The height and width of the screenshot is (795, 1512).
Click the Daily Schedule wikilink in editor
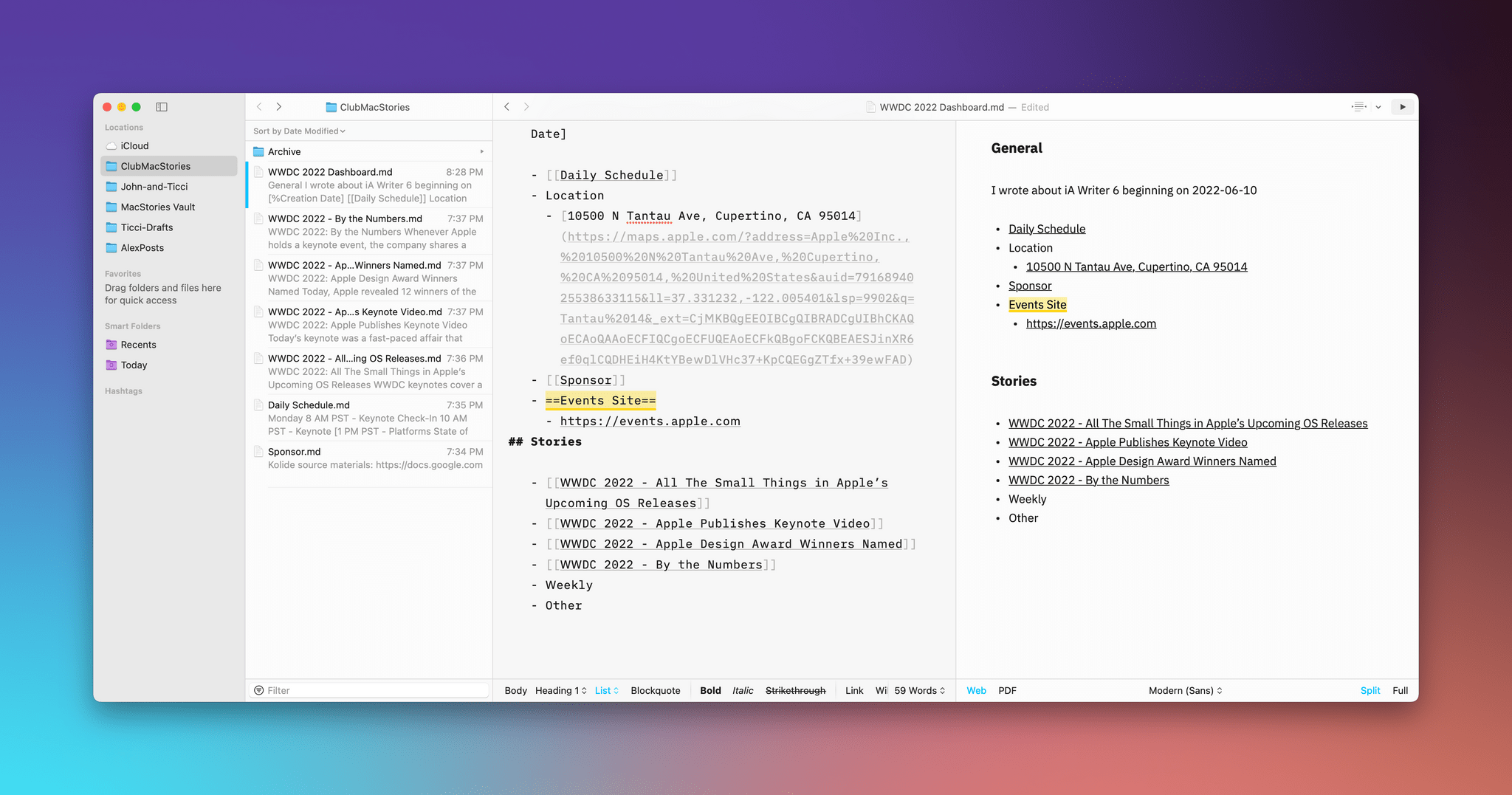point(611,175)
